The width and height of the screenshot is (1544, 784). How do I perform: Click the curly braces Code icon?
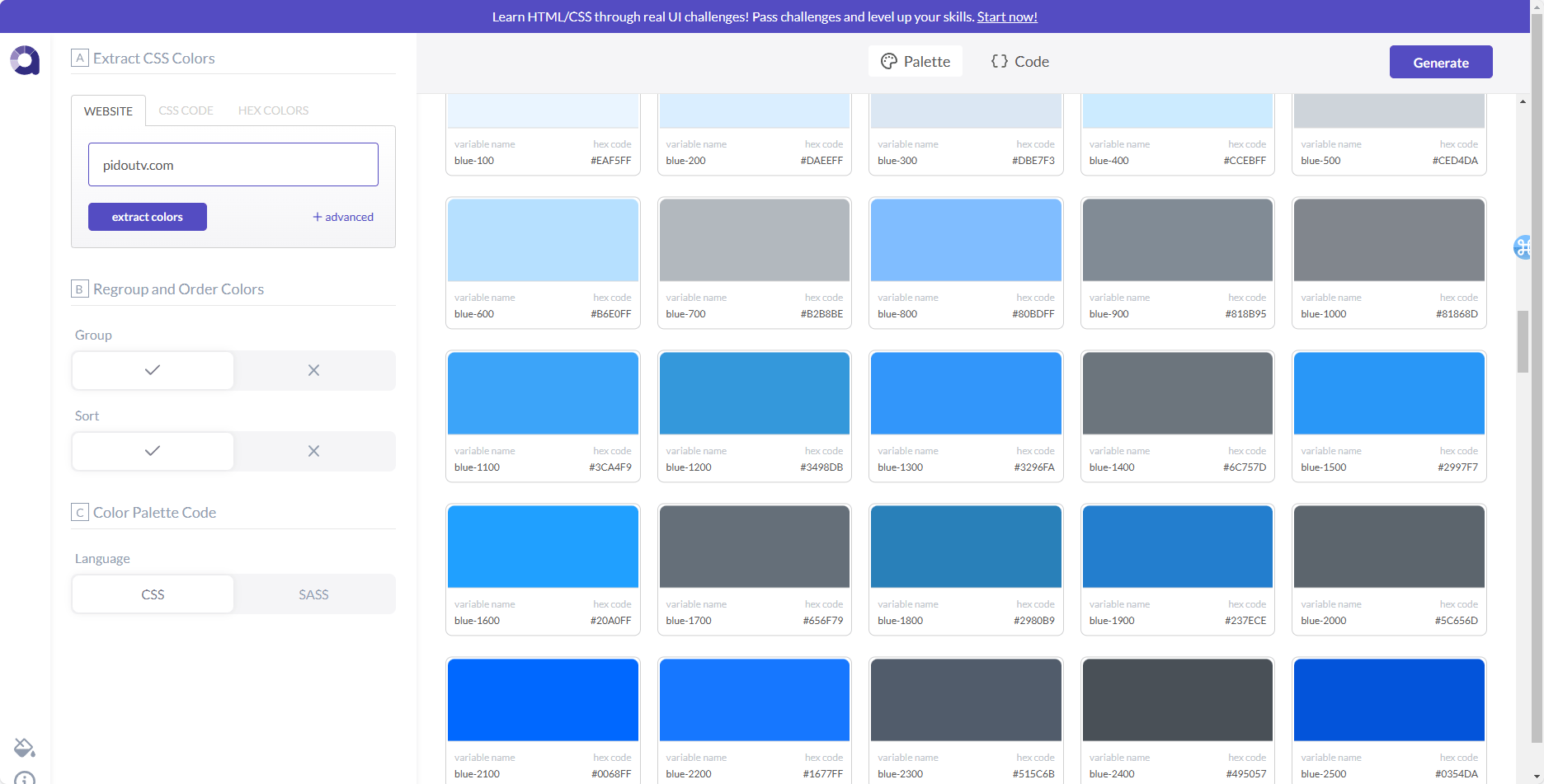999,62
